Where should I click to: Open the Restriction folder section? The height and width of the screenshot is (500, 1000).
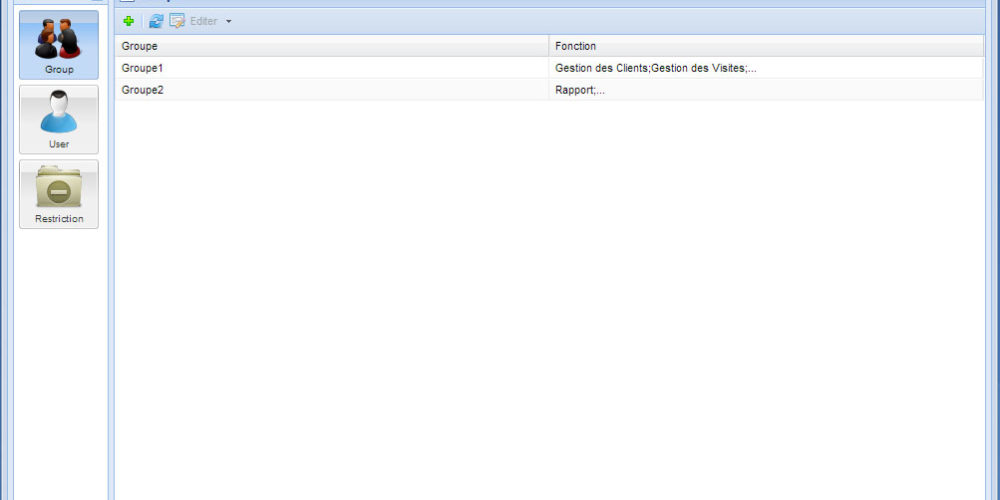59,194
